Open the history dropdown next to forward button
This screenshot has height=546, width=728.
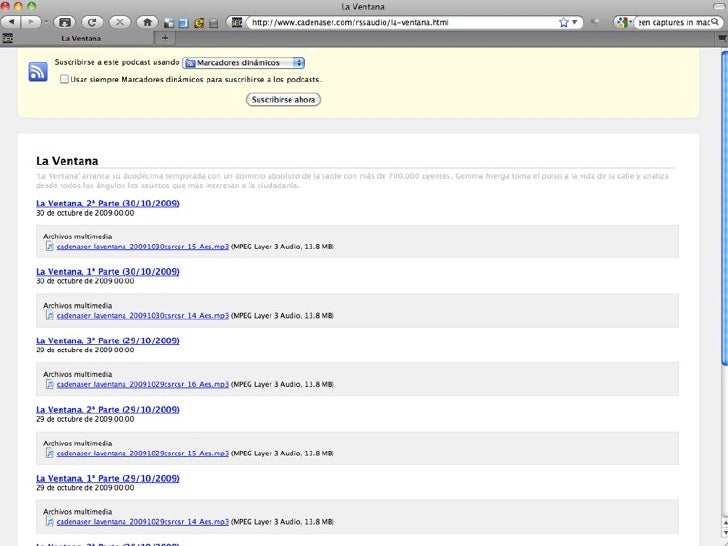[46, 22]
